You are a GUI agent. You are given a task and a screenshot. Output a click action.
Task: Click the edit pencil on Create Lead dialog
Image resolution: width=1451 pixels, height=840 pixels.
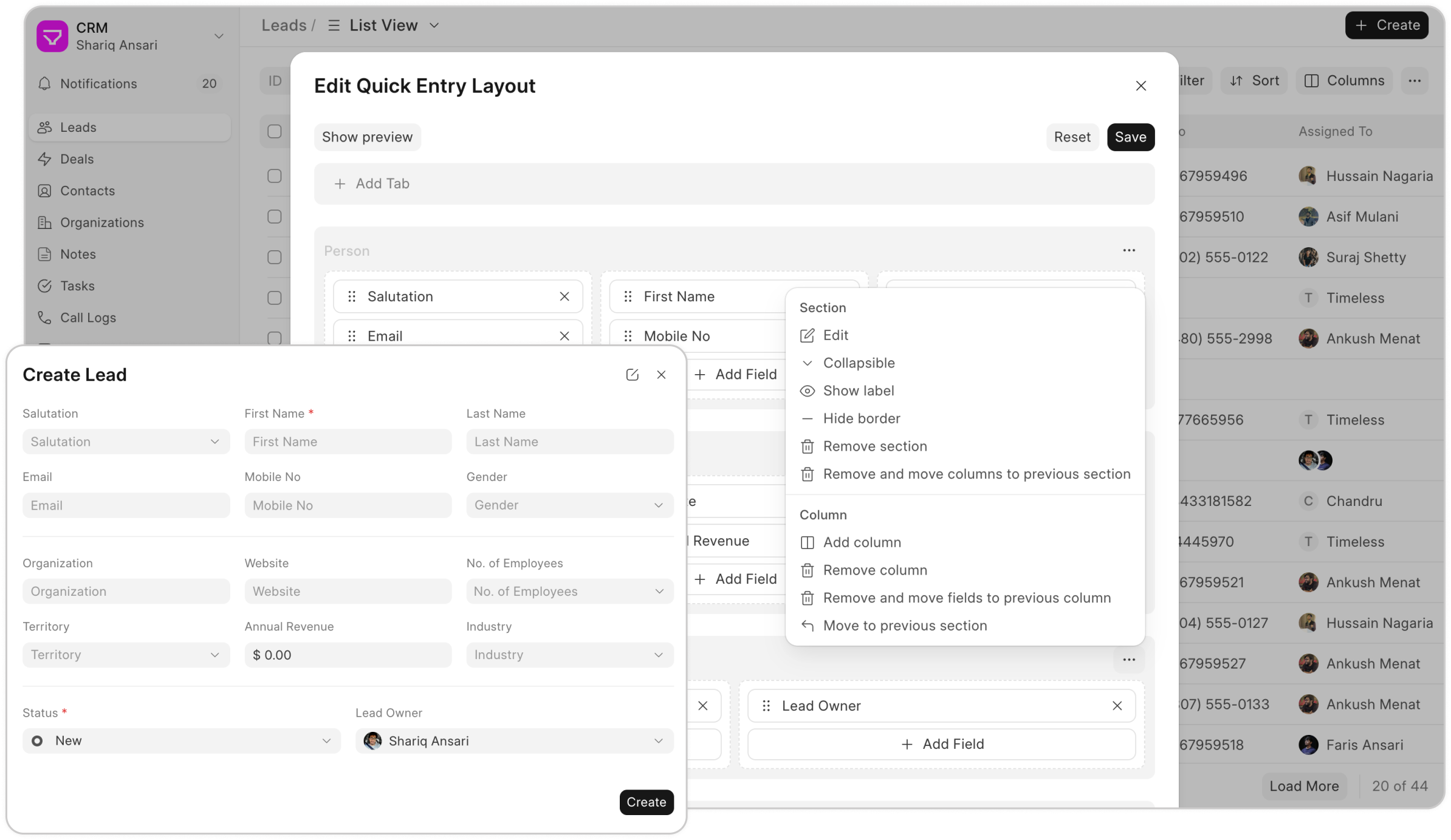(633, 375)
